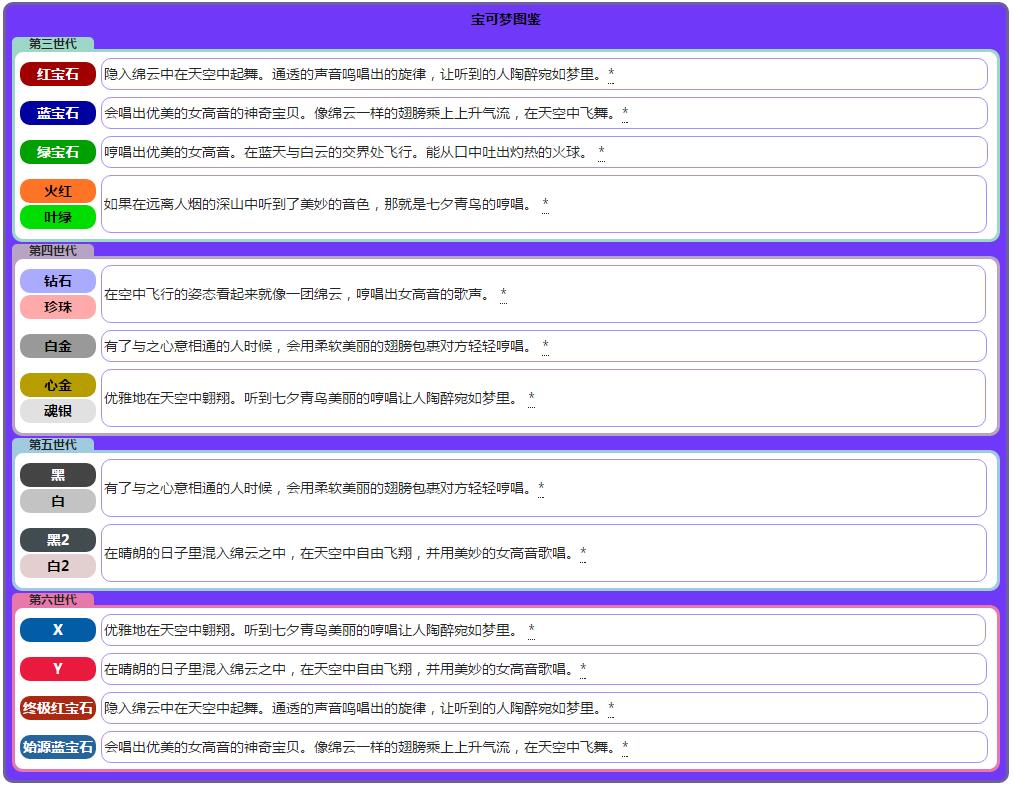Click the 始源蓝宝石 entry starting 会唱出优美的女高音
Image resolution: width=1013 pixels, height=787 pixels.
[544, 747]
